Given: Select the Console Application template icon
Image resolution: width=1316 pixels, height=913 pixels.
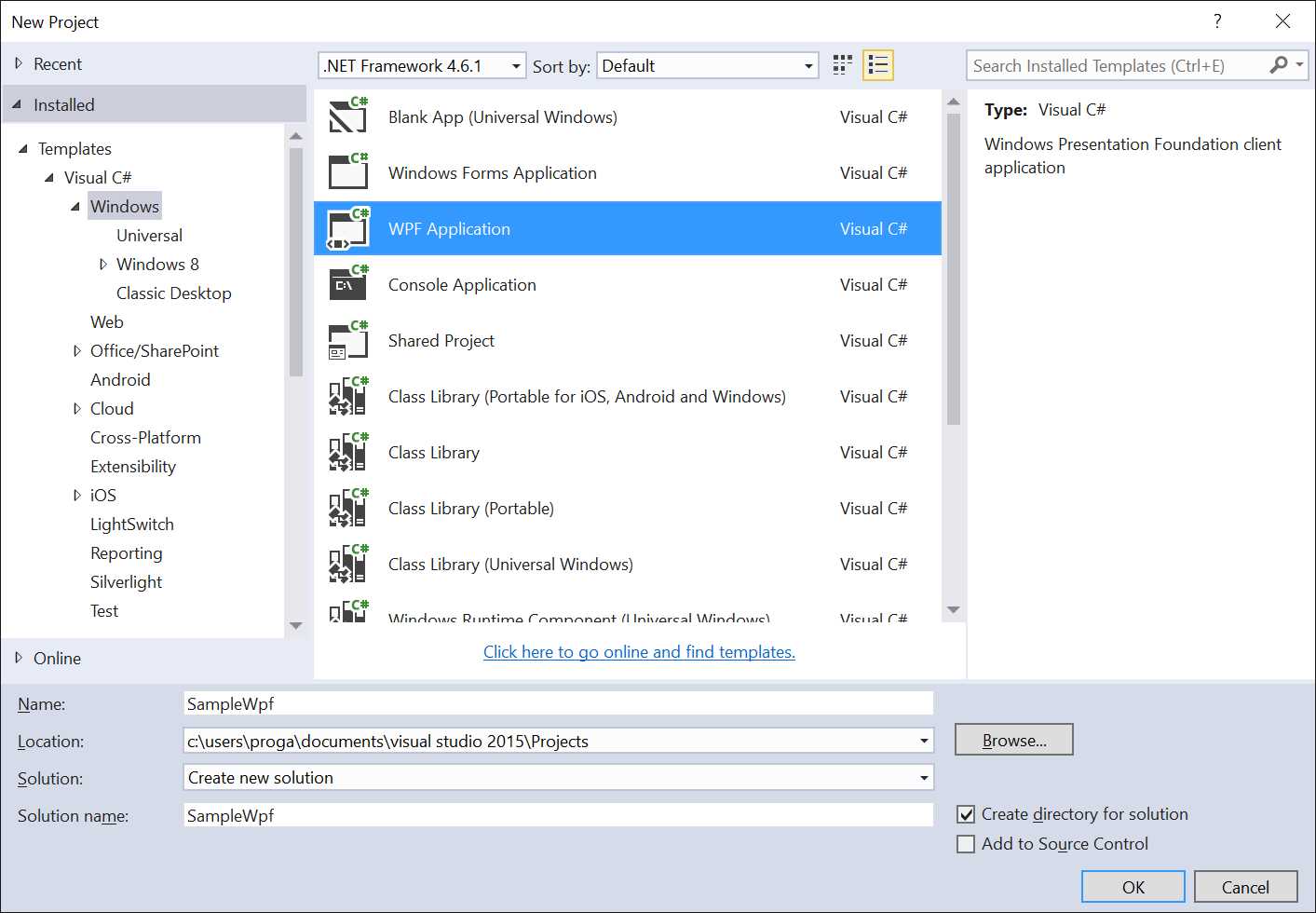Looking at the screenshot, I should pos(346,284).
